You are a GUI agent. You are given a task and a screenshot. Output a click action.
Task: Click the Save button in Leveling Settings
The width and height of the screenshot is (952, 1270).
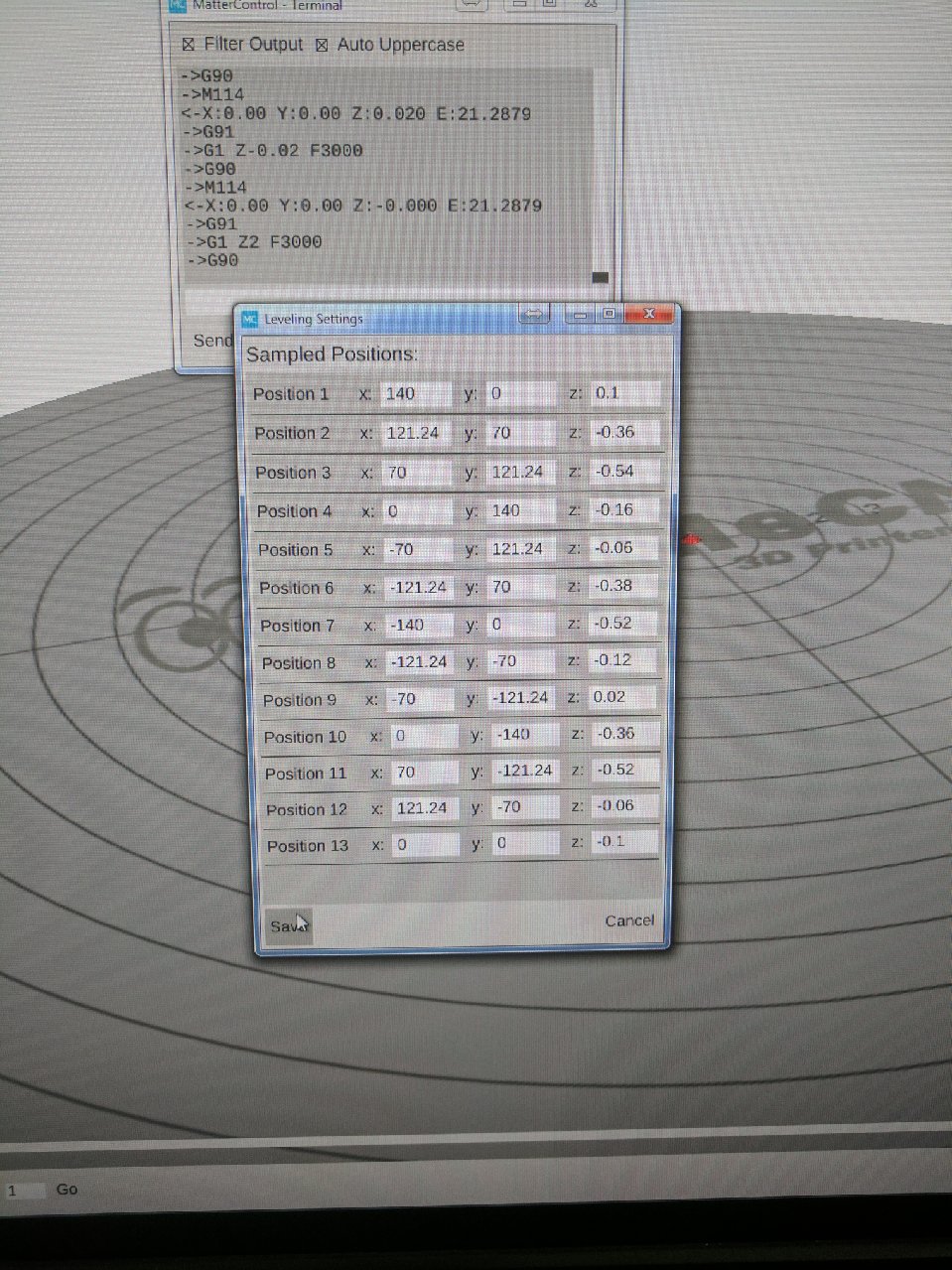click(x=288, y=925)
